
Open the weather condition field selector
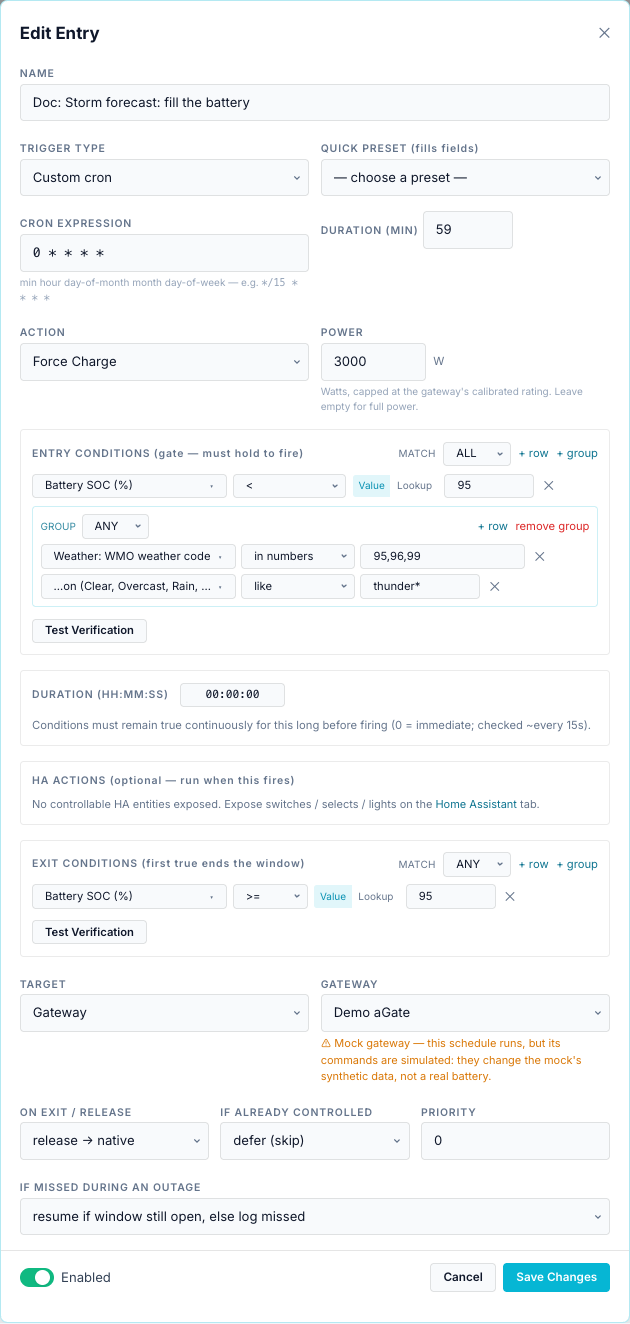coord(138,586)
